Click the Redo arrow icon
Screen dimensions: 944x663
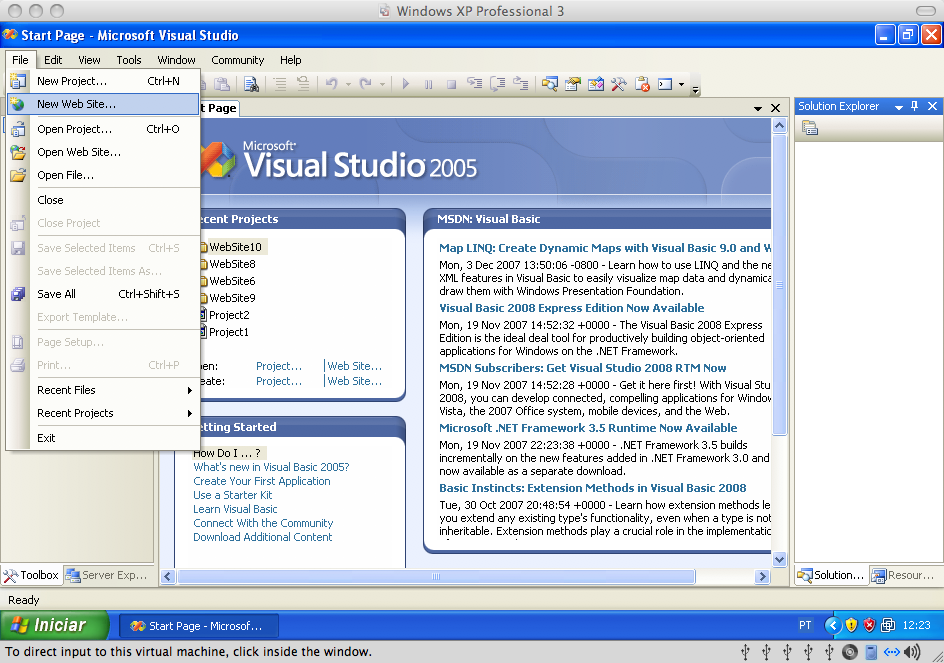(365, 84)
